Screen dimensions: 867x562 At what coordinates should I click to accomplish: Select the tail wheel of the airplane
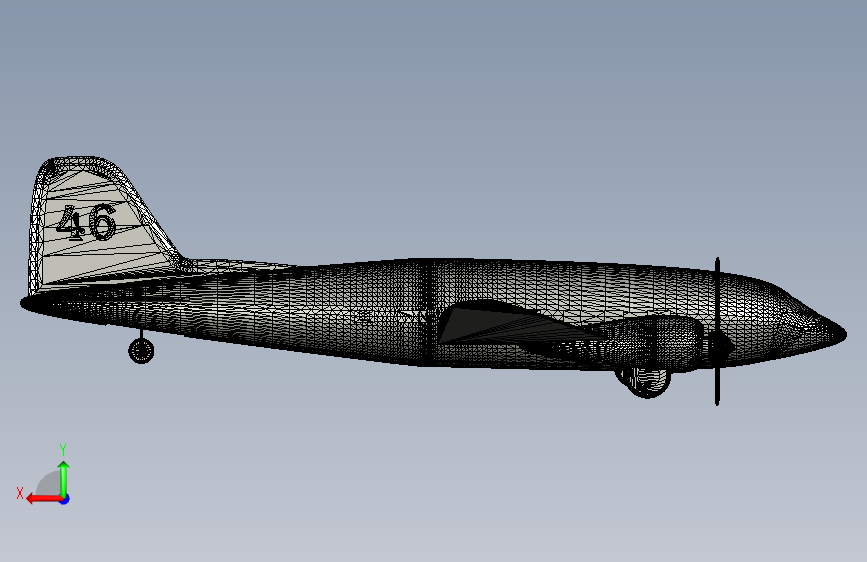[x=141, y=351]
